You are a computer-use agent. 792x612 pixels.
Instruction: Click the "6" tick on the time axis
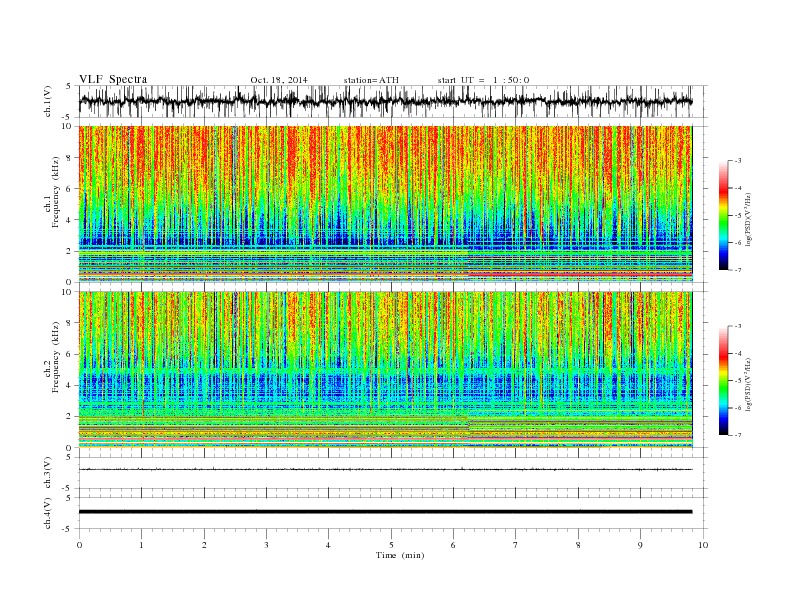[x=454, y=545]
